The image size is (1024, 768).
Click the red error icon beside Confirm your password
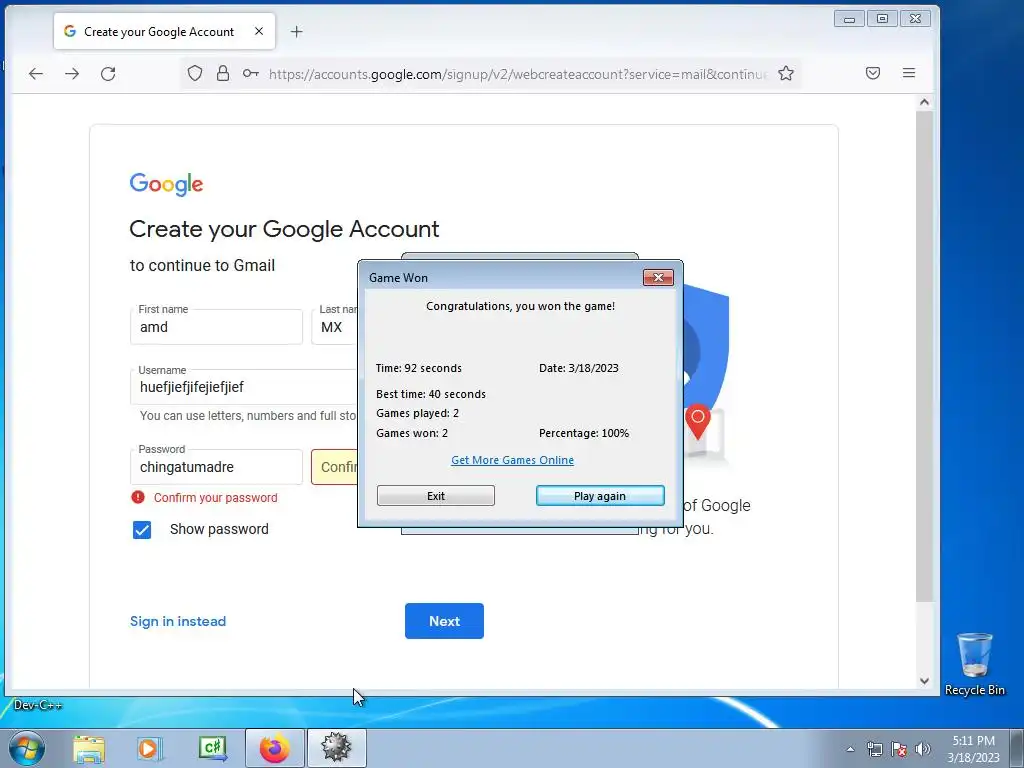(138, 497)
